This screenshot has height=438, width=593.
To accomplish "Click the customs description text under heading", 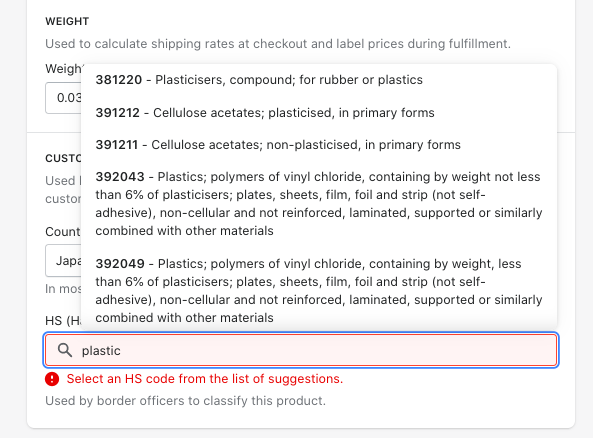I will pyautogui.click(x=63, y=189).
